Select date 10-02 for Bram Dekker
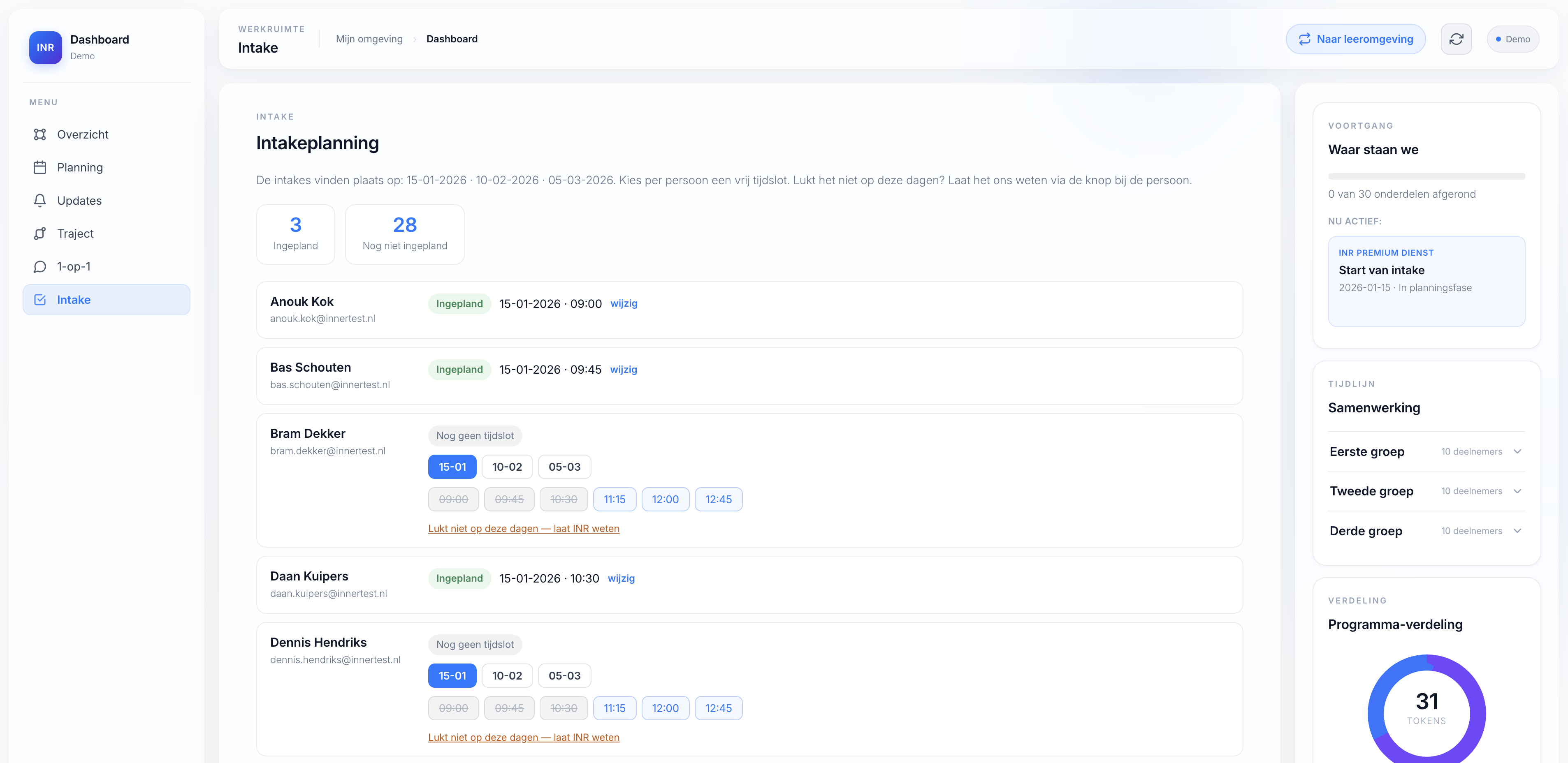Viewport: 1568px width, 763px height. click(x=507, y=467)
